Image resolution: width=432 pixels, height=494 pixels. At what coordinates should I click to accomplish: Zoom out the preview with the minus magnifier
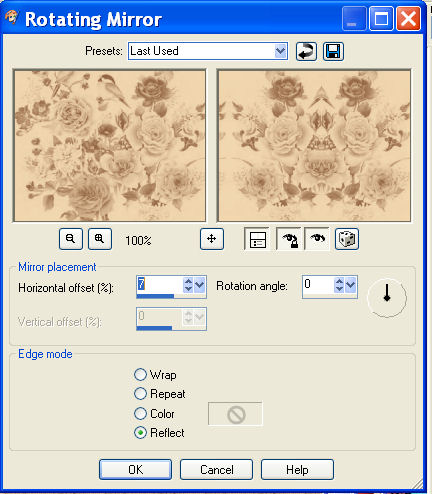71,239
